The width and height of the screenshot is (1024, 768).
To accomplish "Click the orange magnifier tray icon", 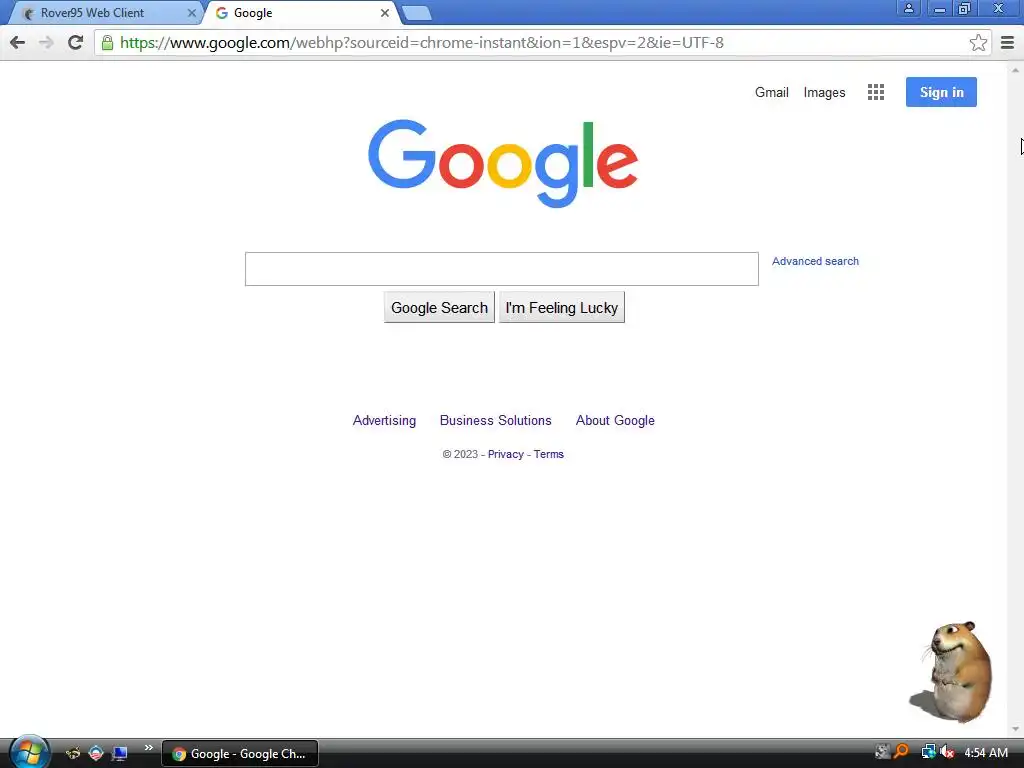I will point(902,752).
